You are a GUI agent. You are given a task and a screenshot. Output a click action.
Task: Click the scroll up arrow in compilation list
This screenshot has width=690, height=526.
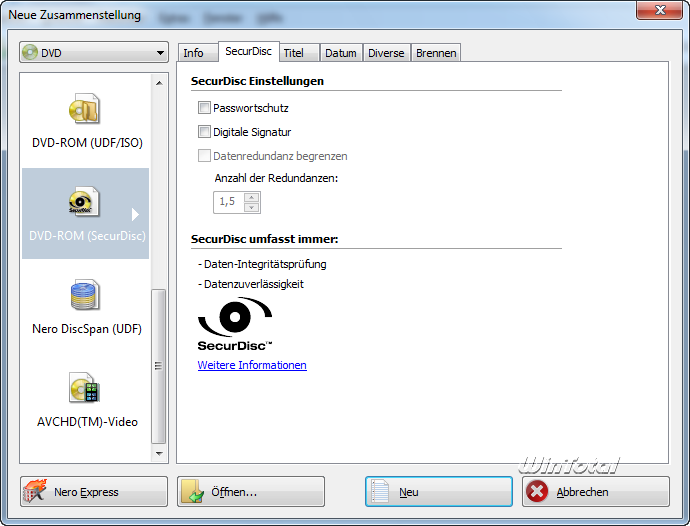tap(159, 83)
